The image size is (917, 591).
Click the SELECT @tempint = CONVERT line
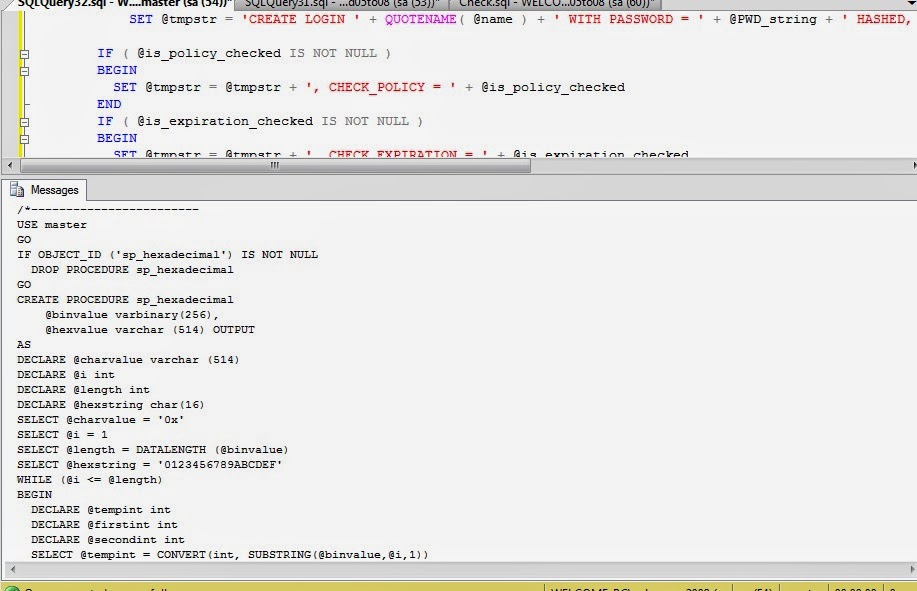(x=230, y=555)
